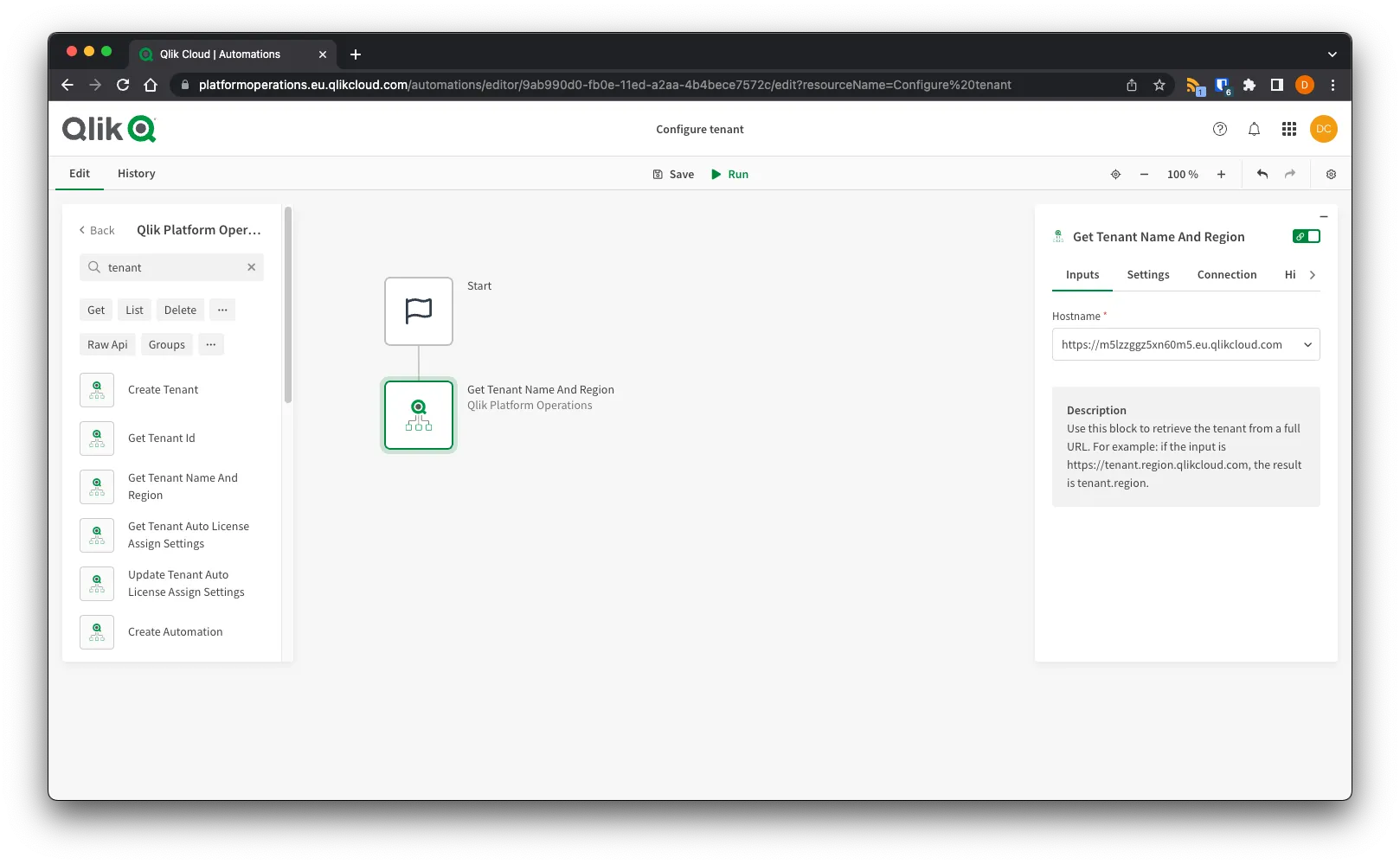The image size is (1400, 864).
Task: Expand hidden block tabs with the right chevron
Action: pos(1313,274)
